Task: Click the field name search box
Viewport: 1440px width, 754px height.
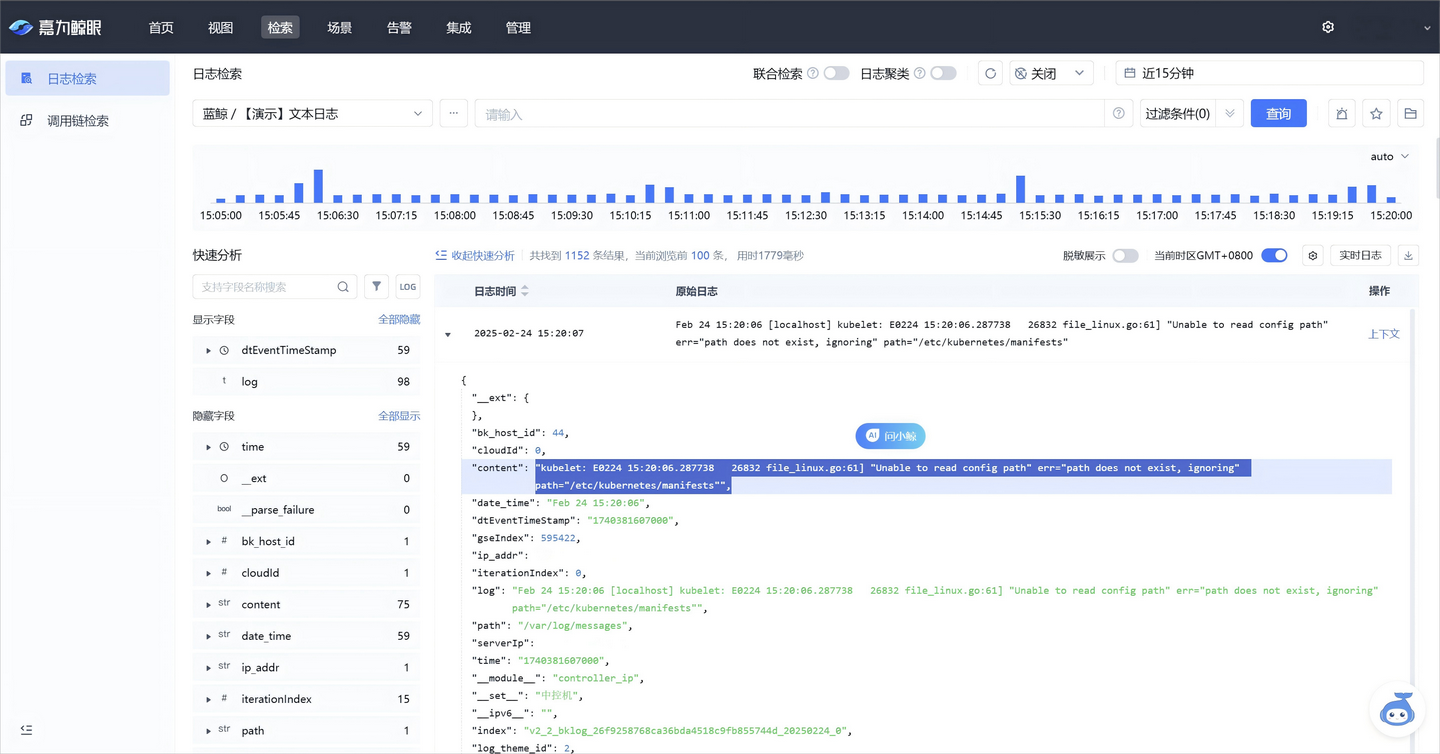Action: coord(275,287)
